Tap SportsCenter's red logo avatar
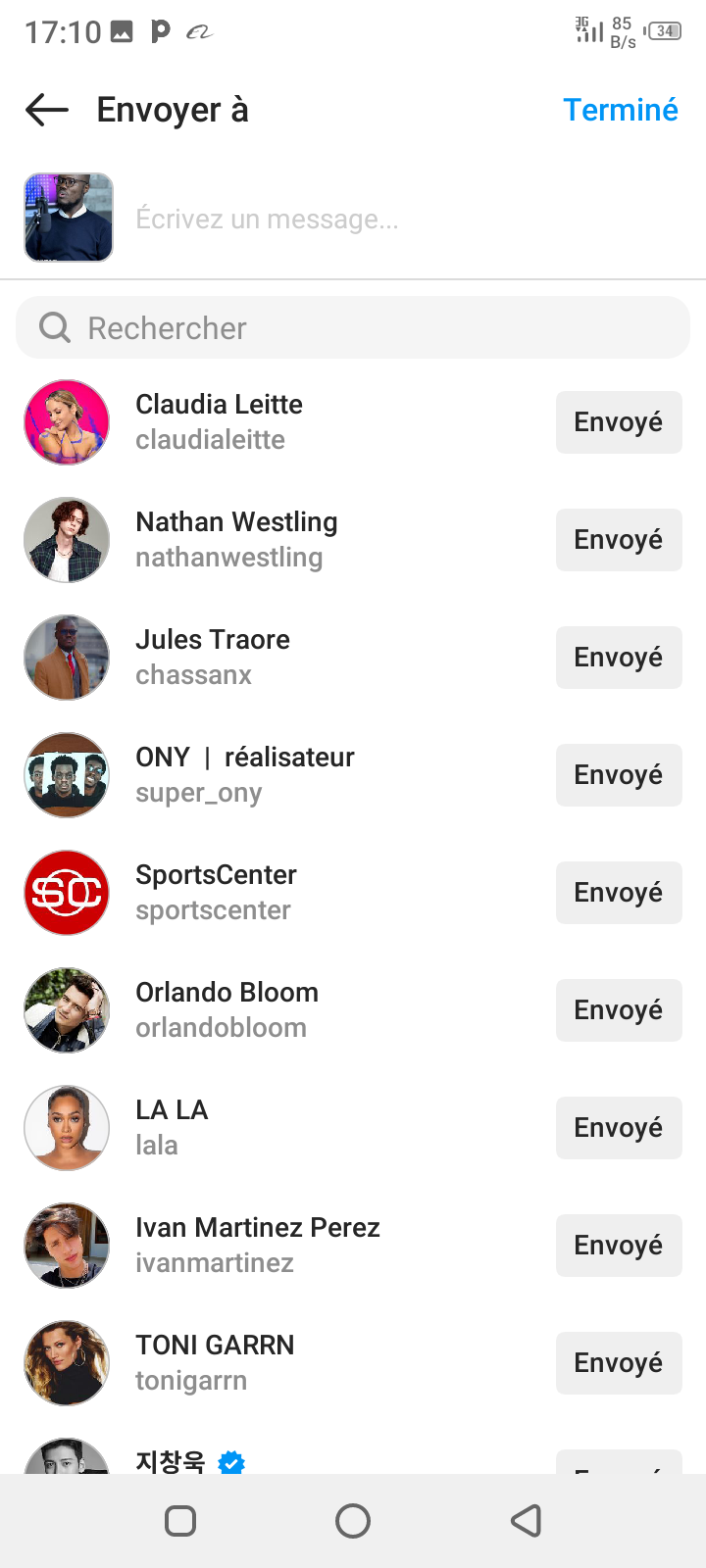706x1568 pixels. (67, 893)
